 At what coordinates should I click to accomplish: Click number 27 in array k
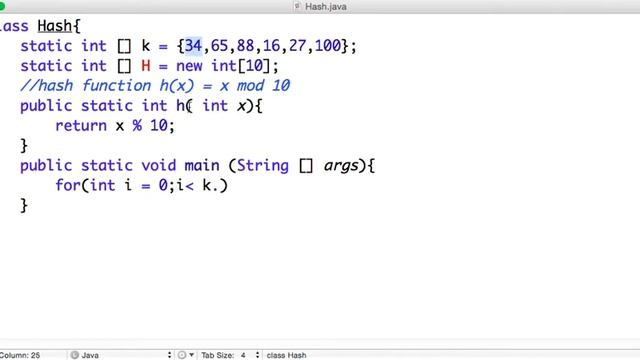coord(298,46)
